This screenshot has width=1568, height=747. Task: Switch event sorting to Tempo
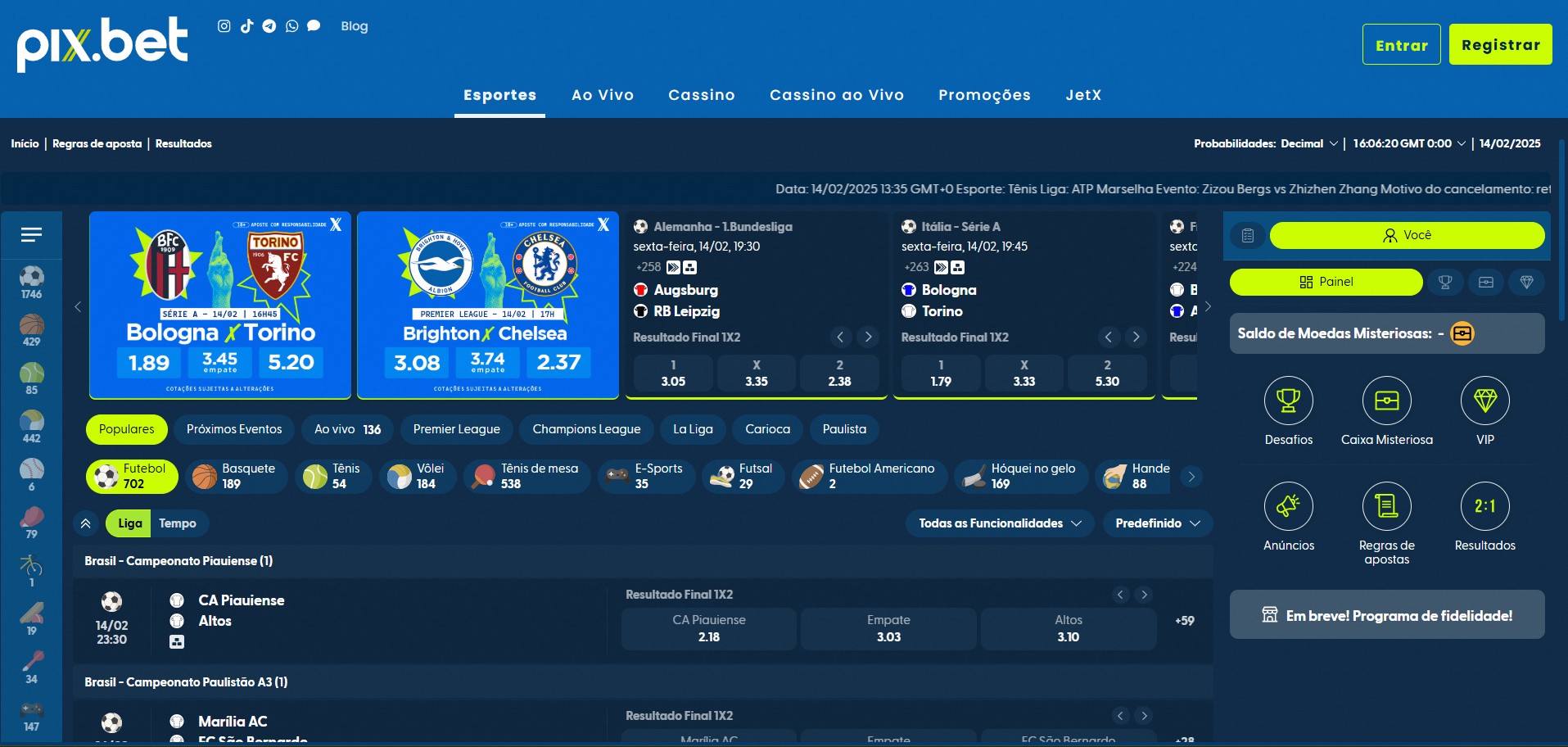pyautogui.click(x=178, y=523)
